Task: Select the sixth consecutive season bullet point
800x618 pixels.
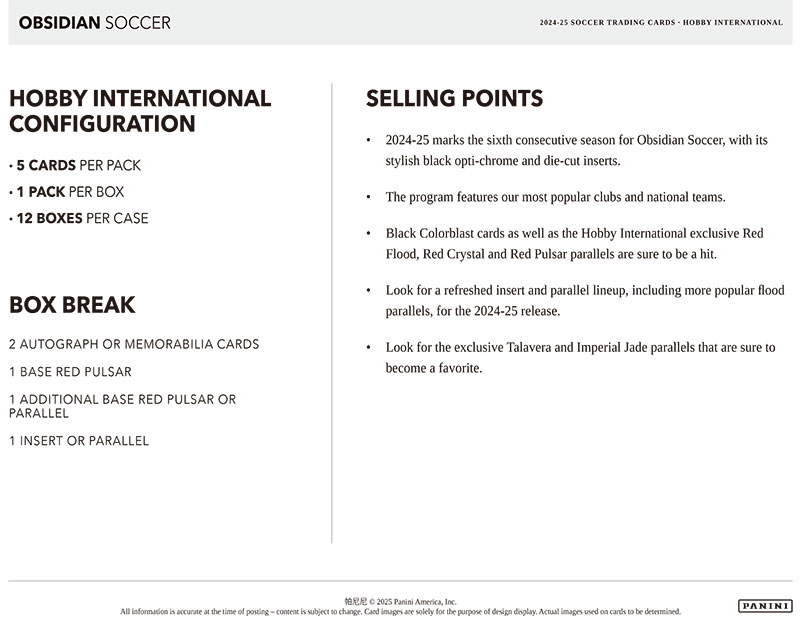Action: pos(576,150)
